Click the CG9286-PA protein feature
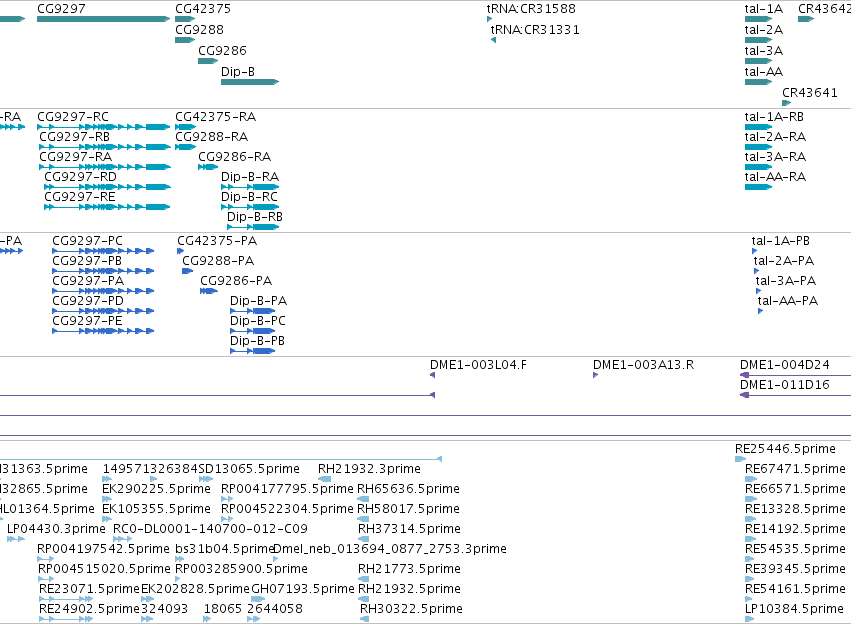851x624 pixels. tap(209, 291)
